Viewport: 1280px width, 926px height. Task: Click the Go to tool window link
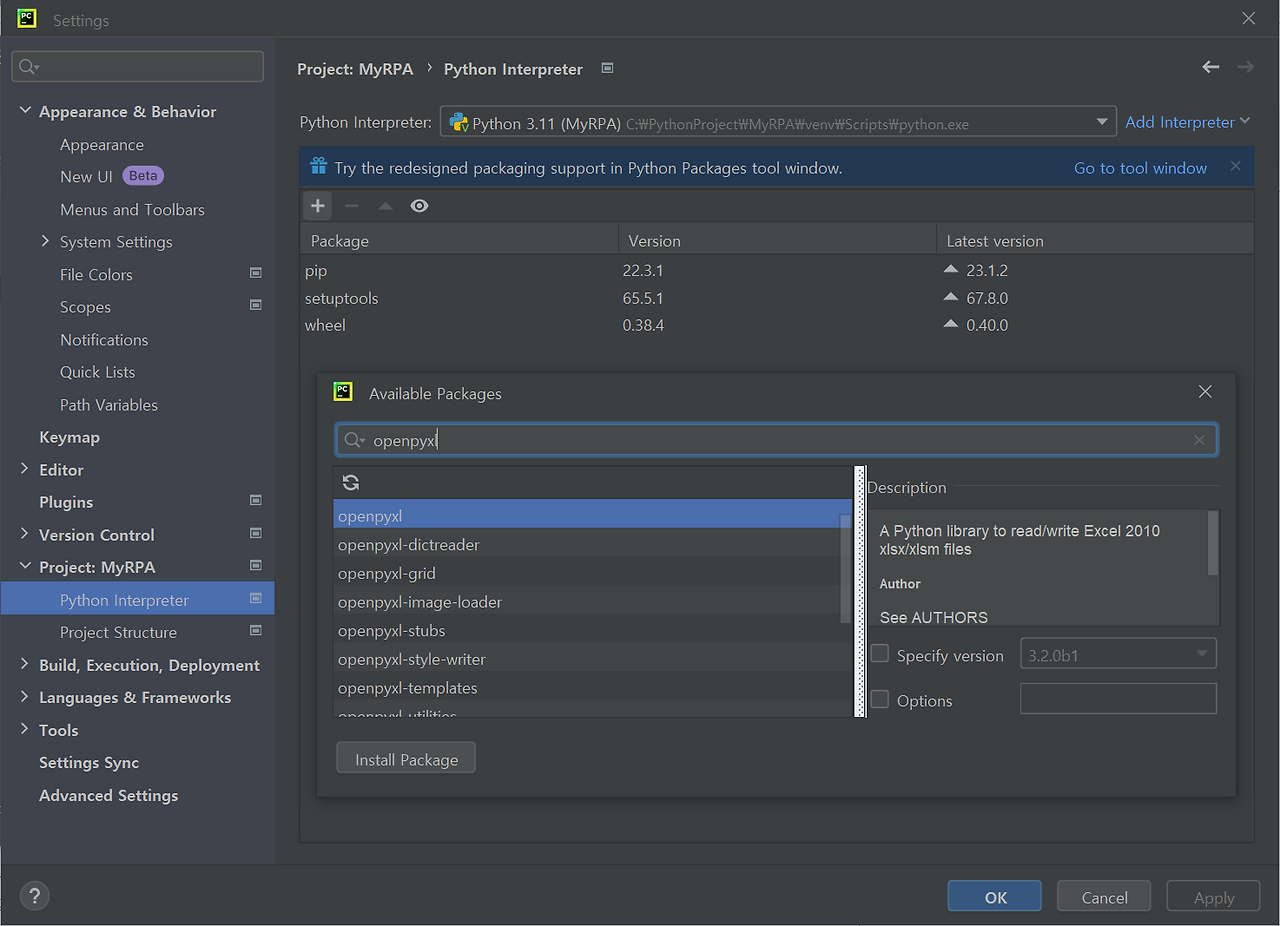click(1140, 168)
